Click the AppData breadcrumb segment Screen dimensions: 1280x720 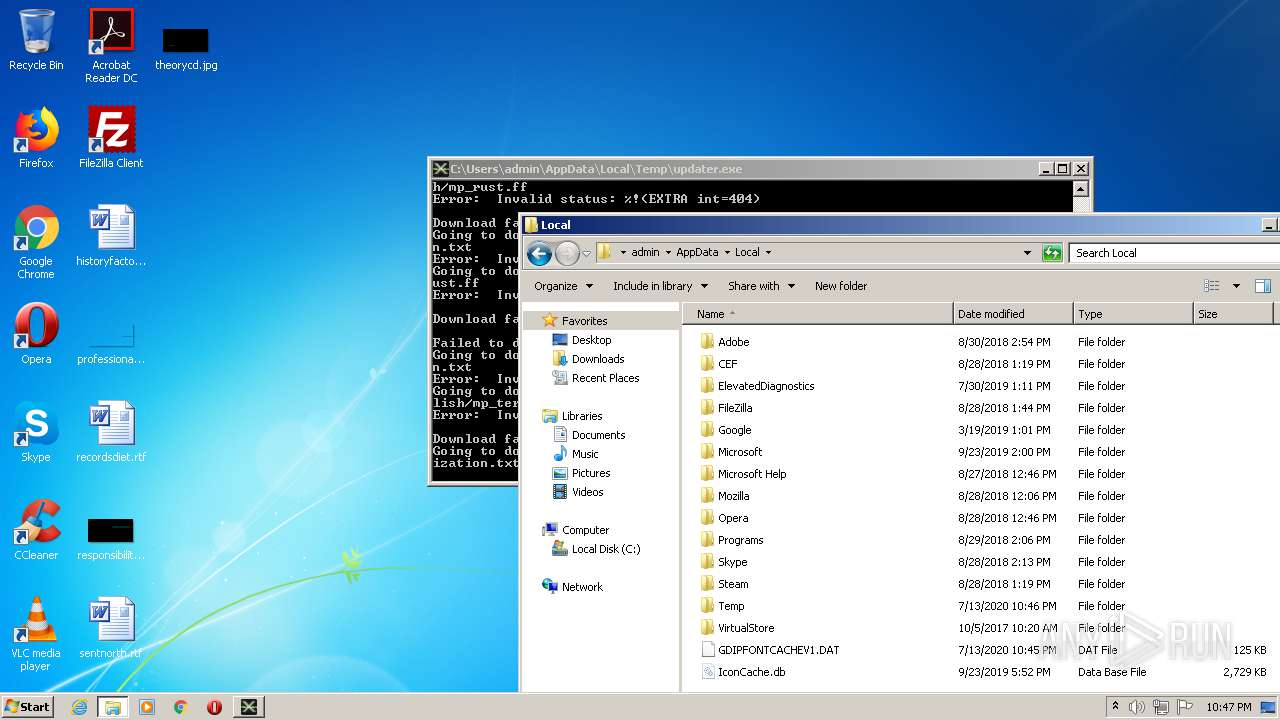point(697,253)
